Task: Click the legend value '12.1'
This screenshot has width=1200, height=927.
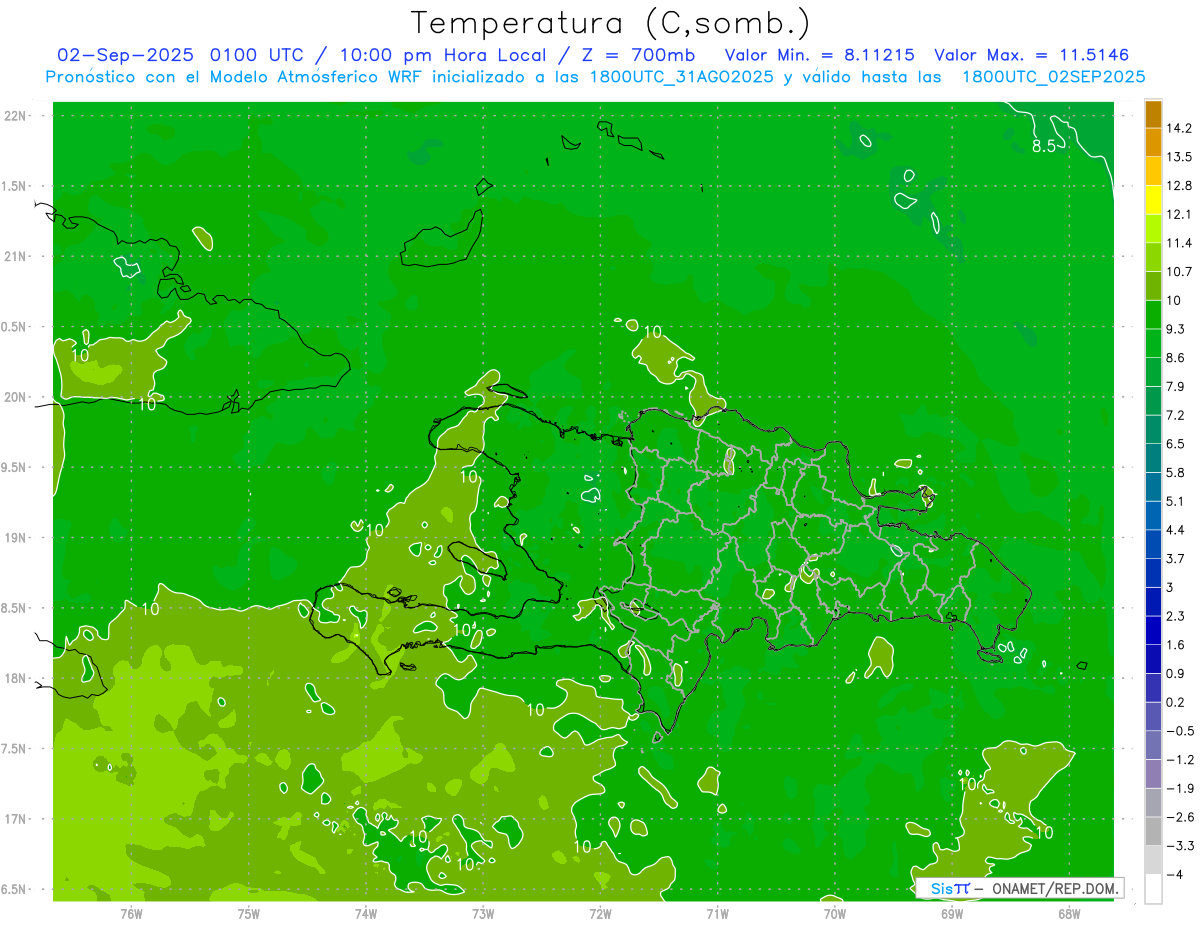Action: [x=1179, y=214]
